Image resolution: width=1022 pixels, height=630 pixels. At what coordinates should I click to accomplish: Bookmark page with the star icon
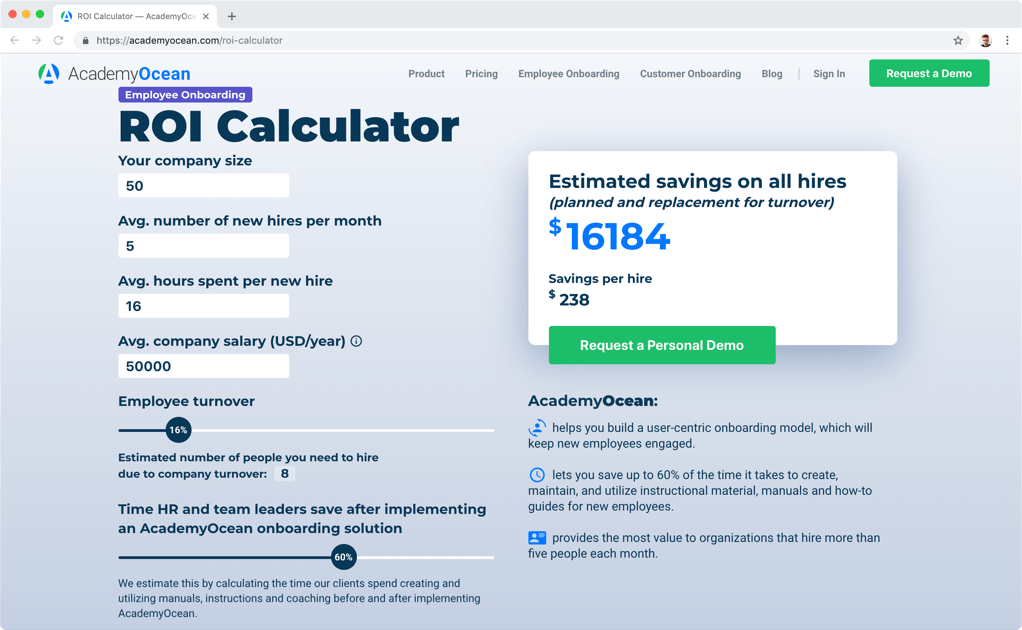pos(957,40)
